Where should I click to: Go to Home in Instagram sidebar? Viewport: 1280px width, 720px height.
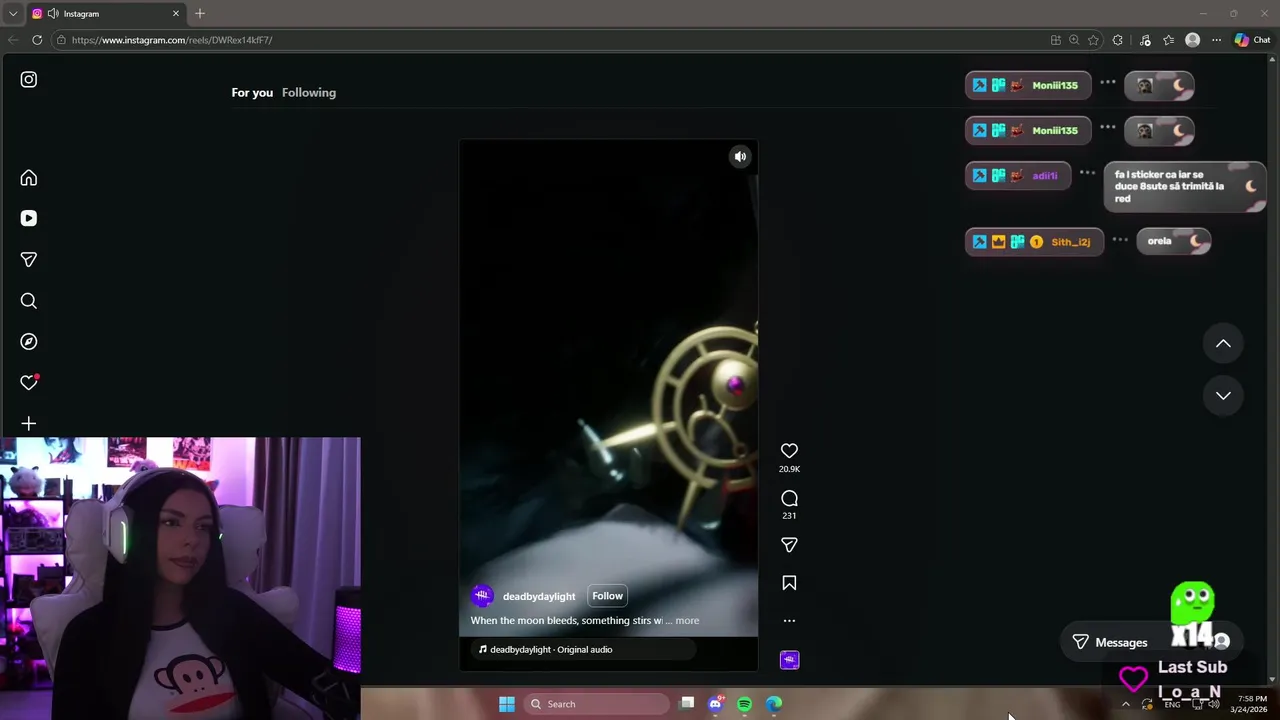(x=29, y=178)
